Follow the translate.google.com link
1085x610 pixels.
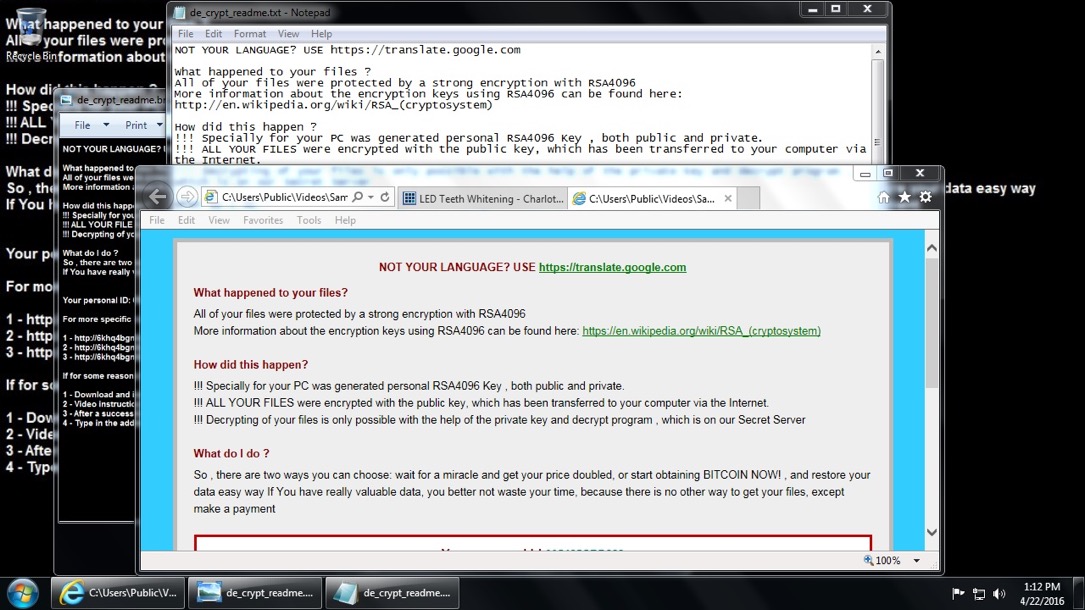pyautogui.click(x=612, y=267)
